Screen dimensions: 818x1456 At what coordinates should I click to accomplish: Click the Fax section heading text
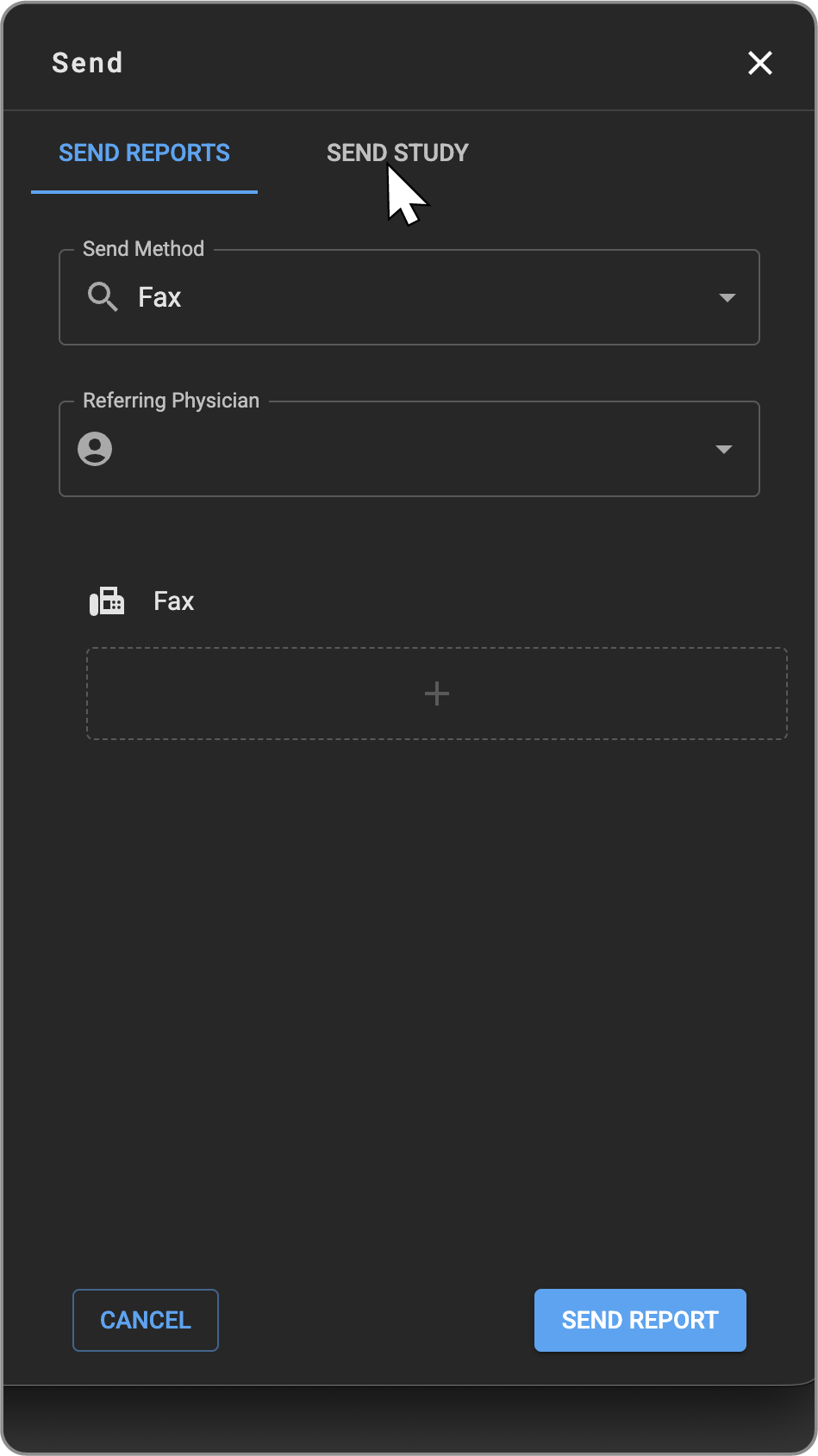[173, 601]
